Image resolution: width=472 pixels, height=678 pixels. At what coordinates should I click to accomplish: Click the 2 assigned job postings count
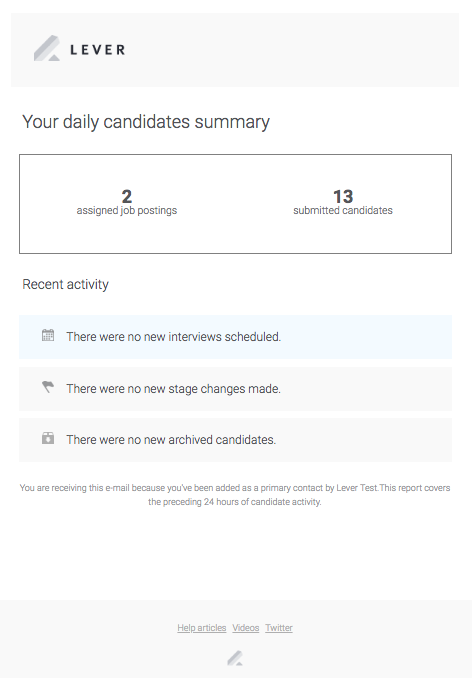(x=127, y=196)
